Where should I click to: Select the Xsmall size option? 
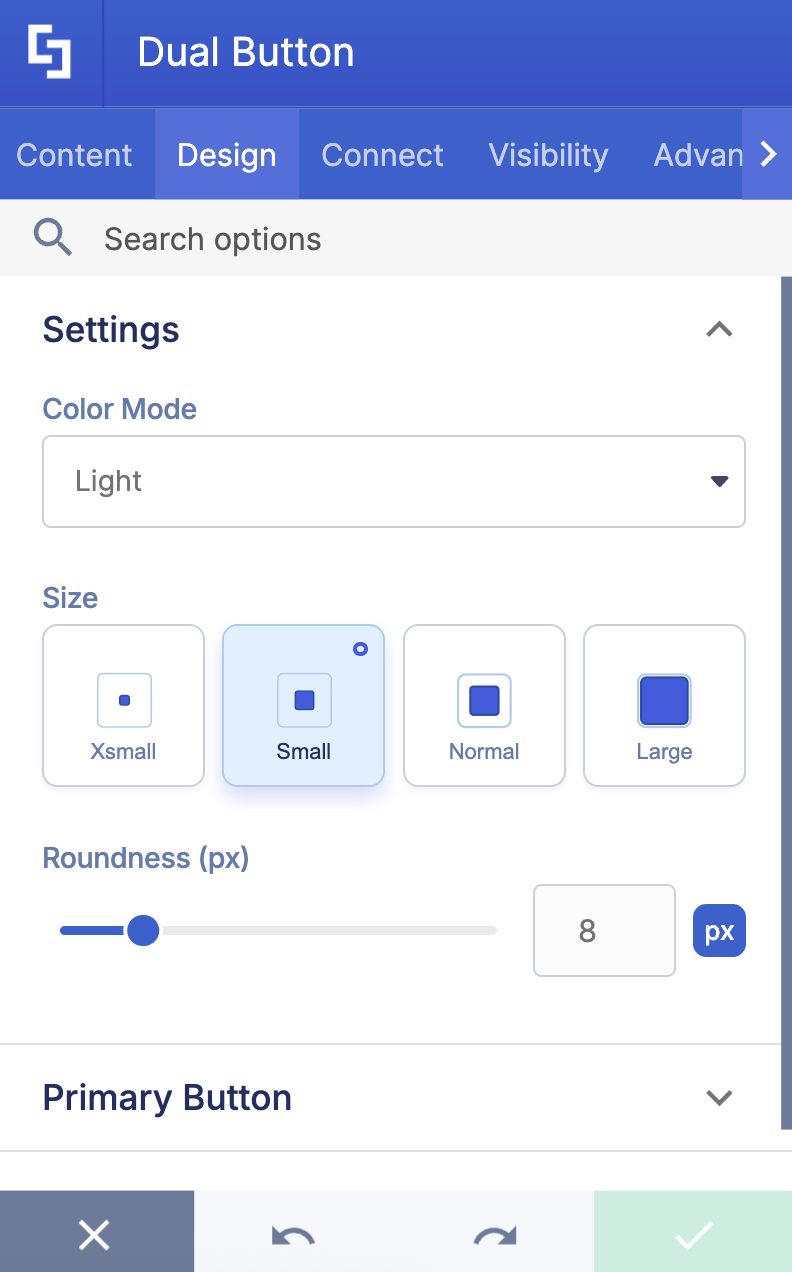click(123, 705)
